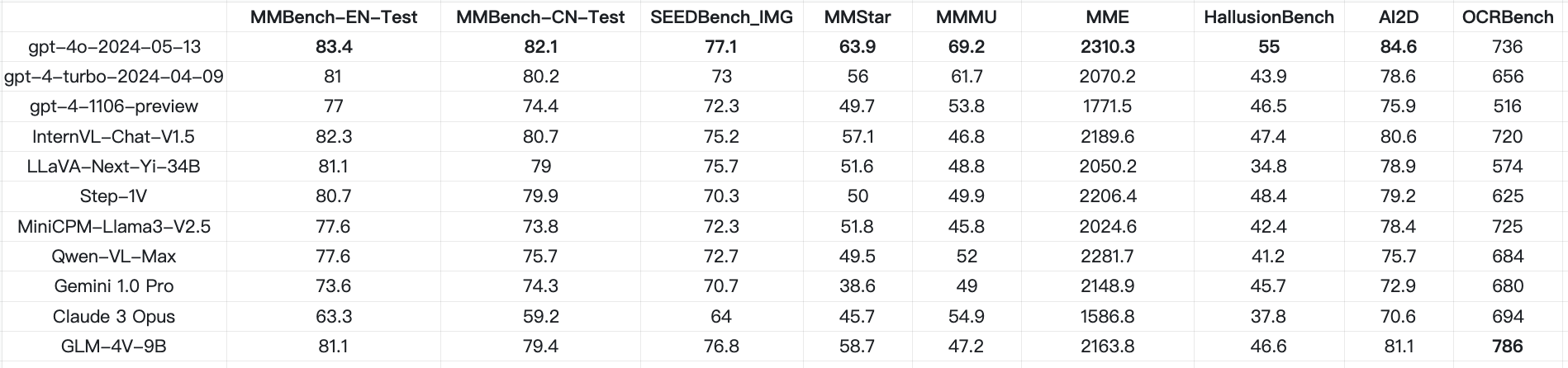The image size is (1568, 368).
Task: Click the gpt-4-turbo-2024-04-09 row label
Action: [x=114, y=77]
